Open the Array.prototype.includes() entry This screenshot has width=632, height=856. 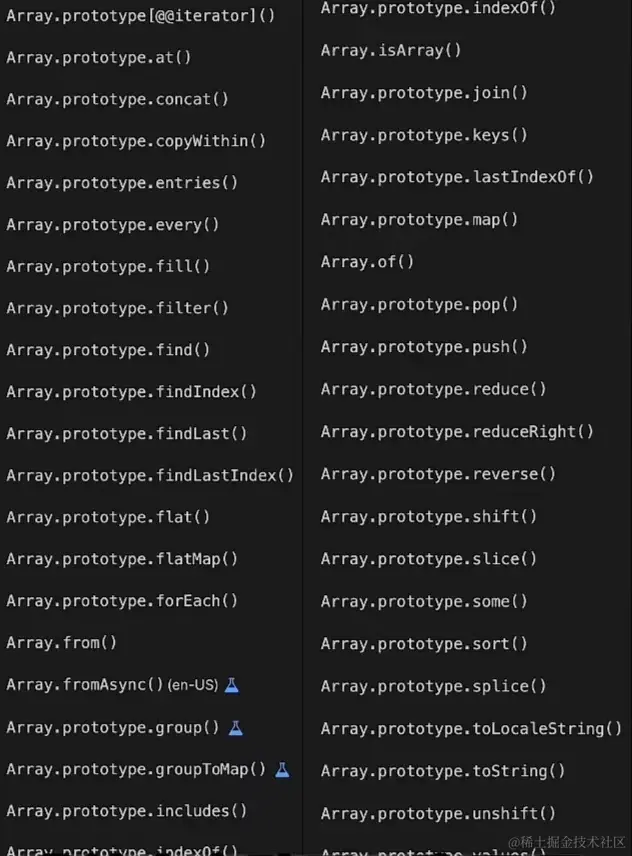127,811
